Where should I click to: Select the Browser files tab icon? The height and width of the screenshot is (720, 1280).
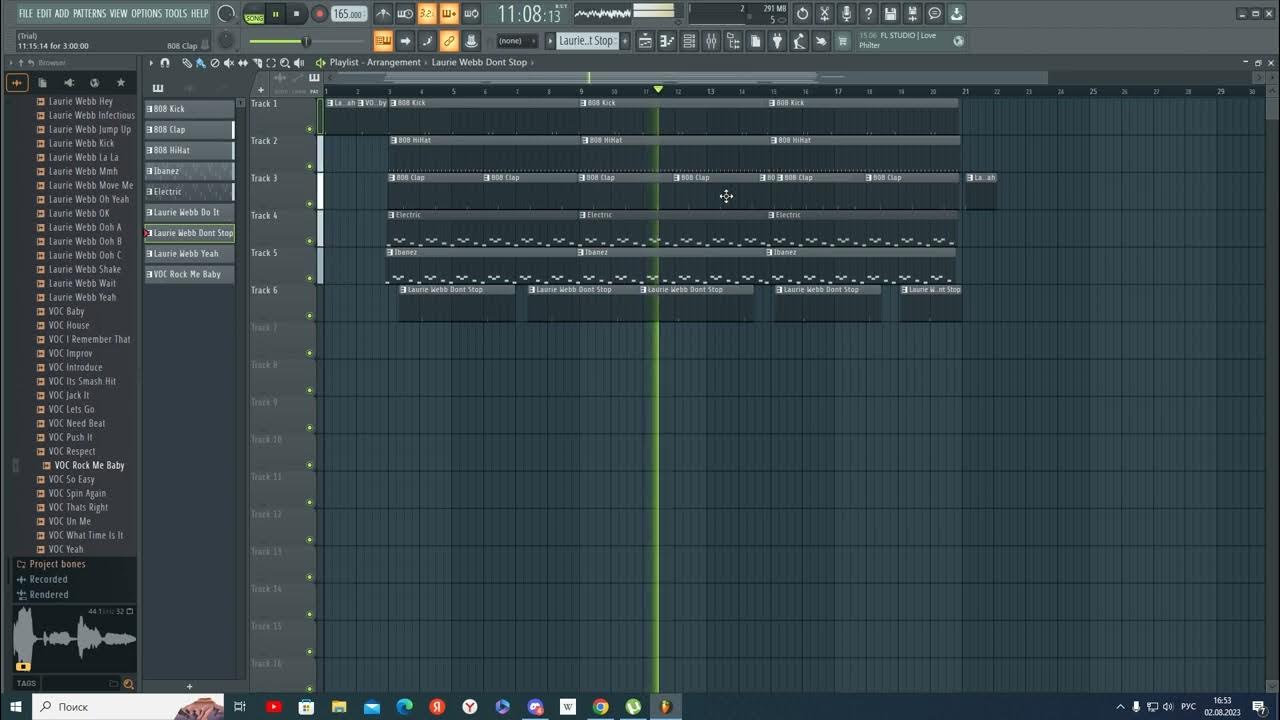click(x=43, y=82)
